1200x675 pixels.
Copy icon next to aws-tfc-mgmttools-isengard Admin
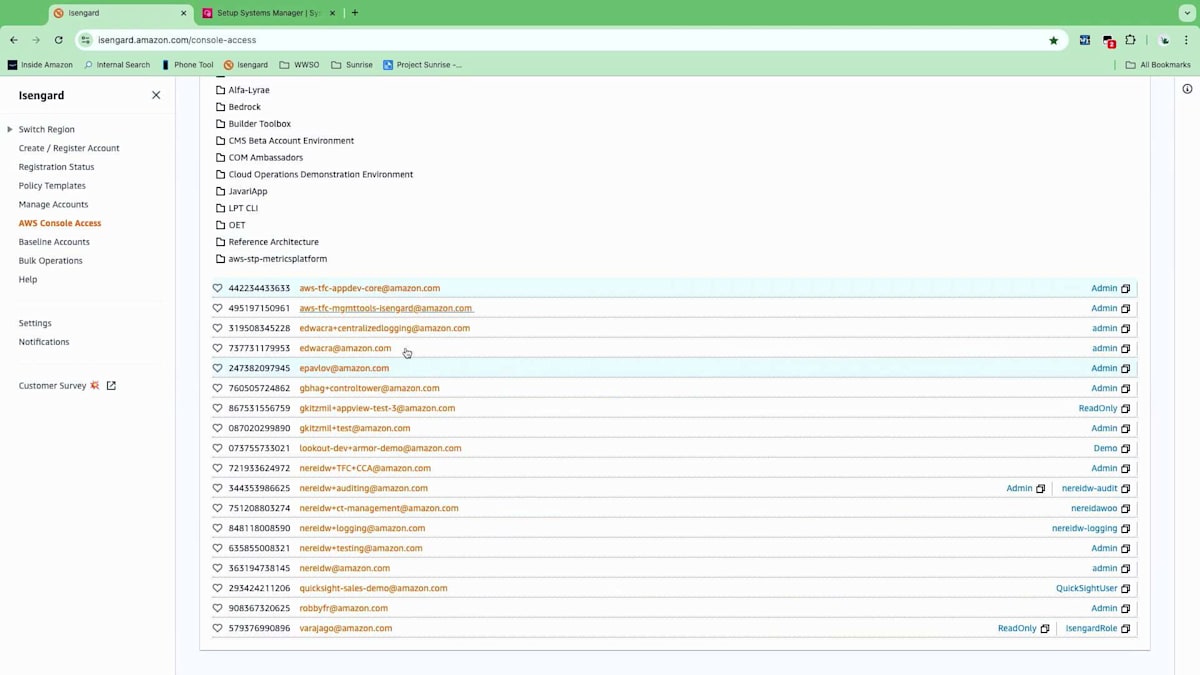pos(1125,309)
